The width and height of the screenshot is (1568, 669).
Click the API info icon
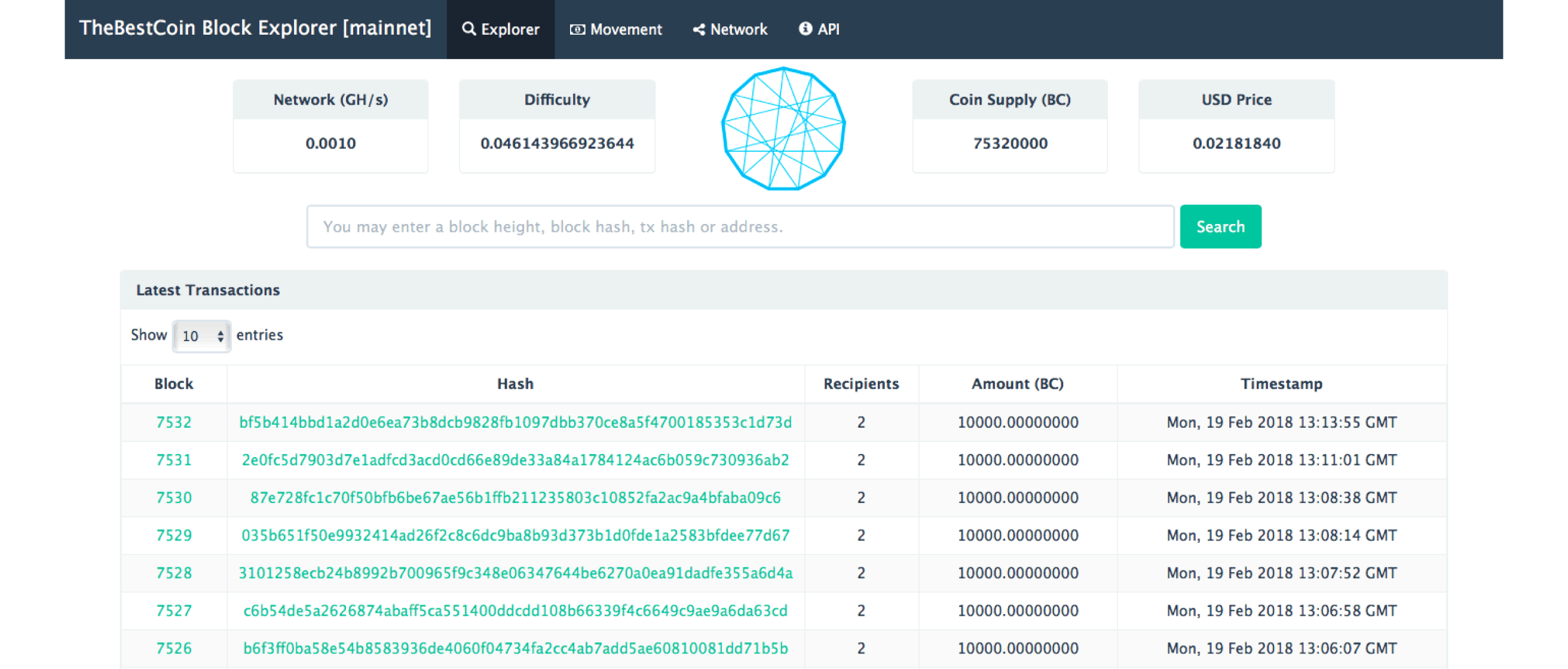pyautogui.click(x=805, y=29)
